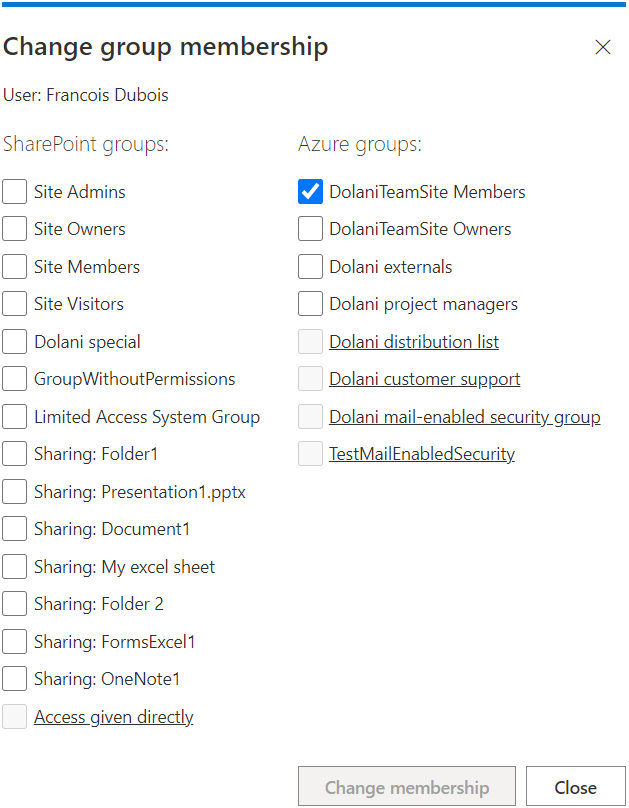Click the DolaniTeamSite Members label

(x=427, y=192)
